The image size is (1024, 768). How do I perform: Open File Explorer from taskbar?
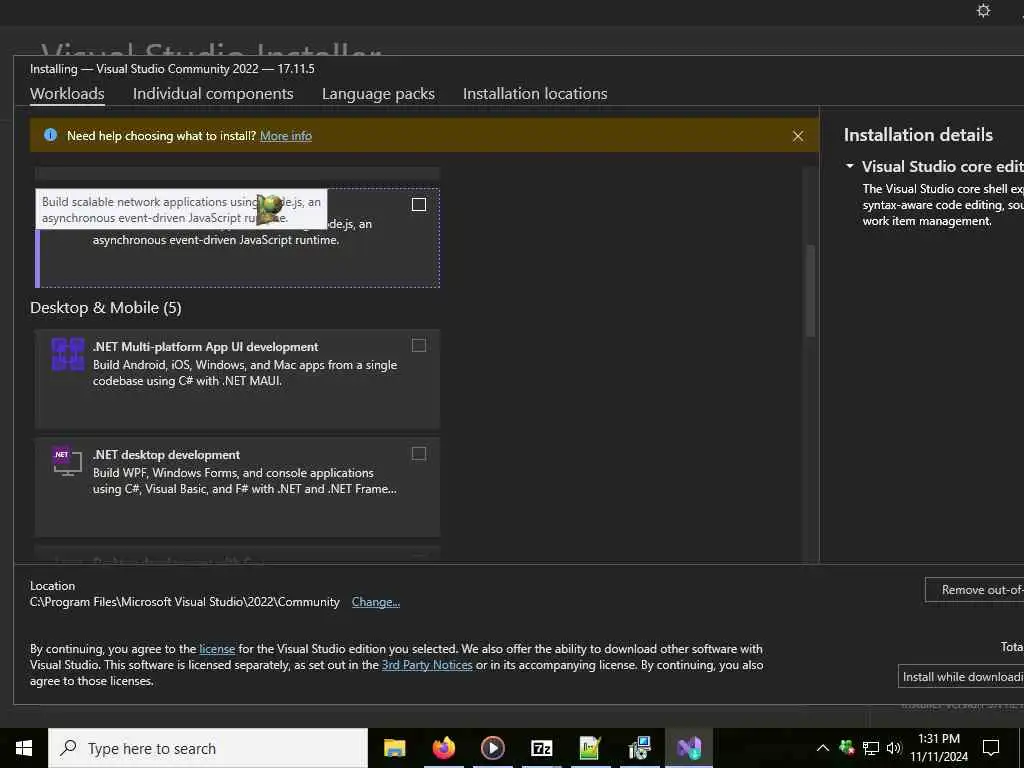pyautogui.click(x=394, y=748)
